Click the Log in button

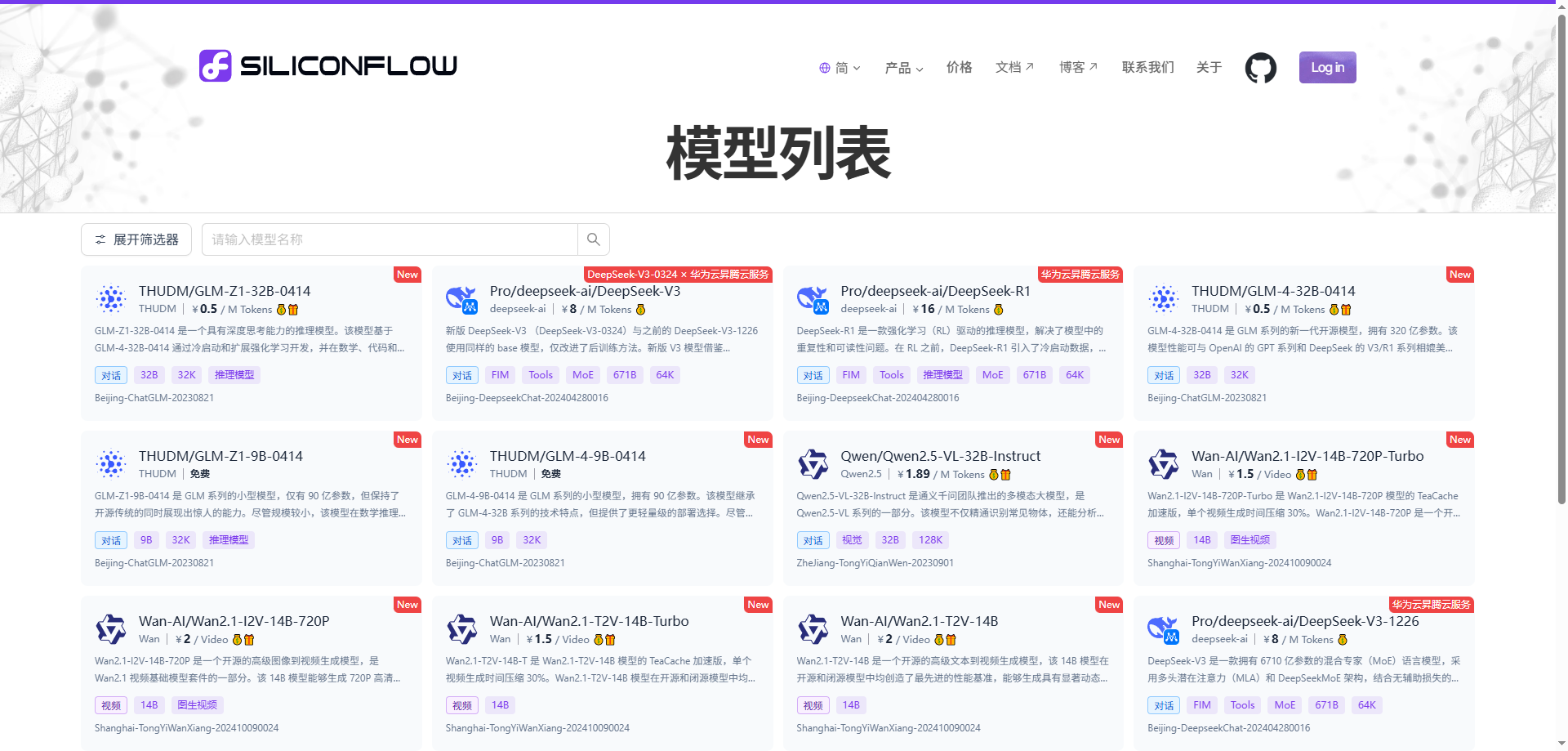point(1327,68)
